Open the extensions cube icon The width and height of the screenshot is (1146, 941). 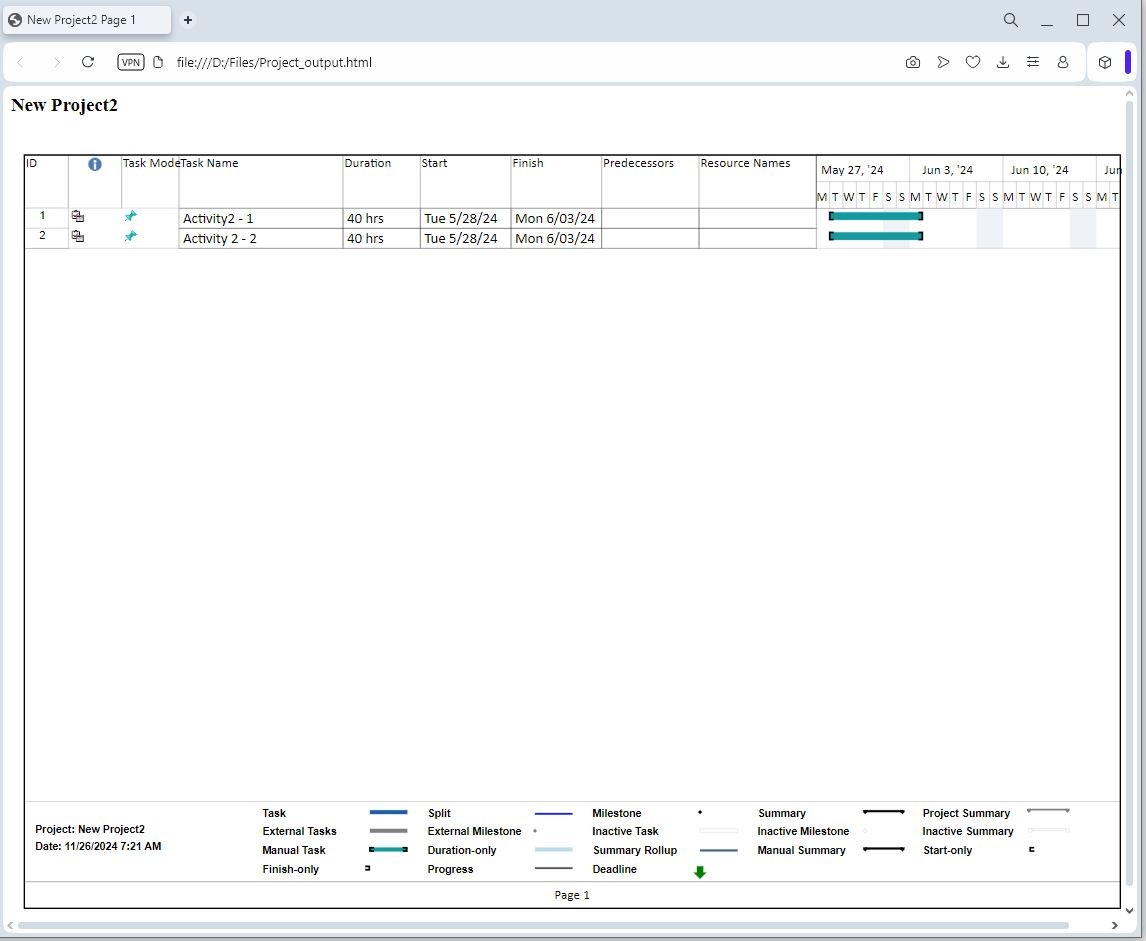click(1105, 62)
